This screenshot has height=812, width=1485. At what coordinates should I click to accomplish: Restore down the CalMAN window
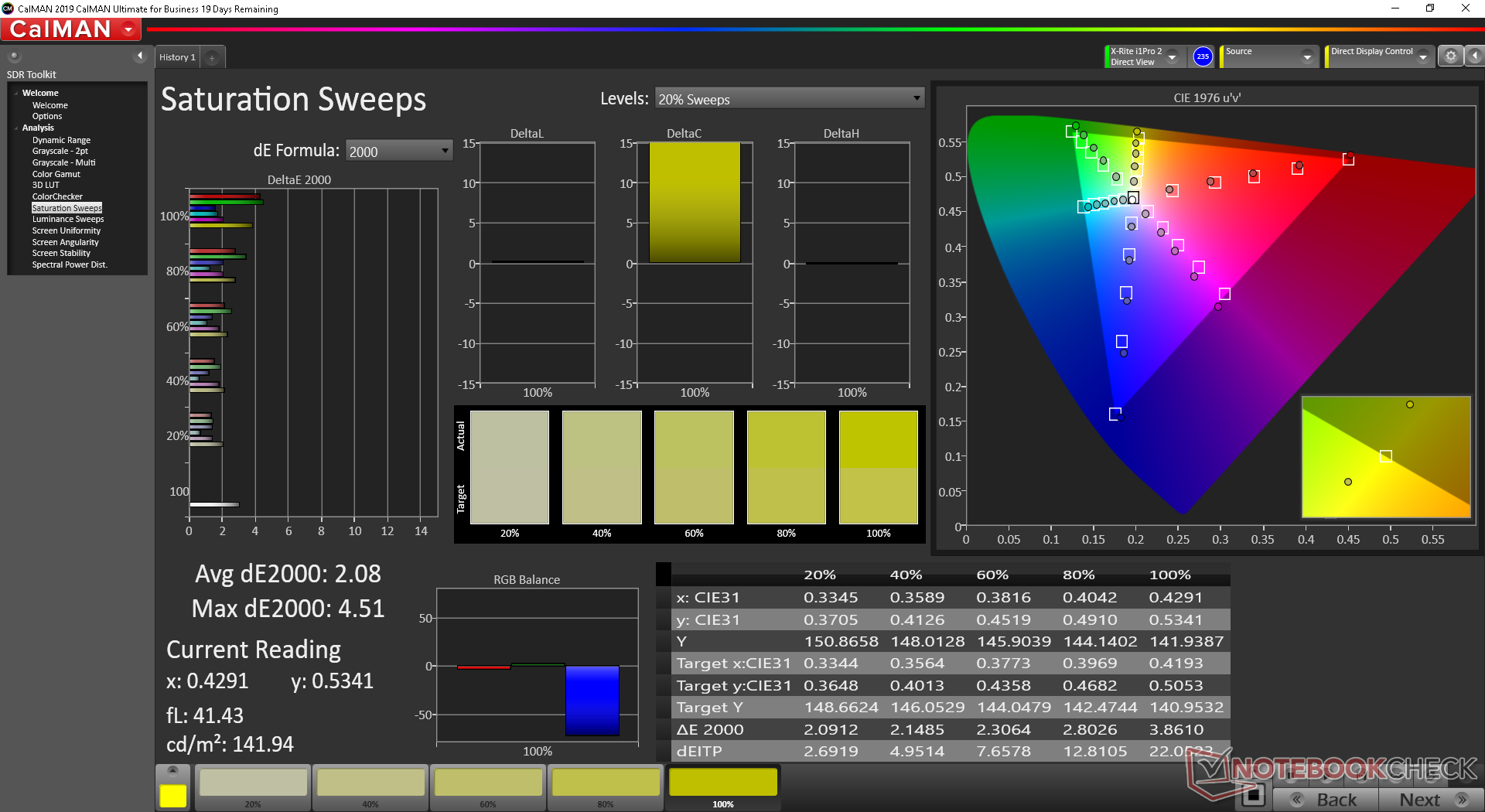point(1430,9)
